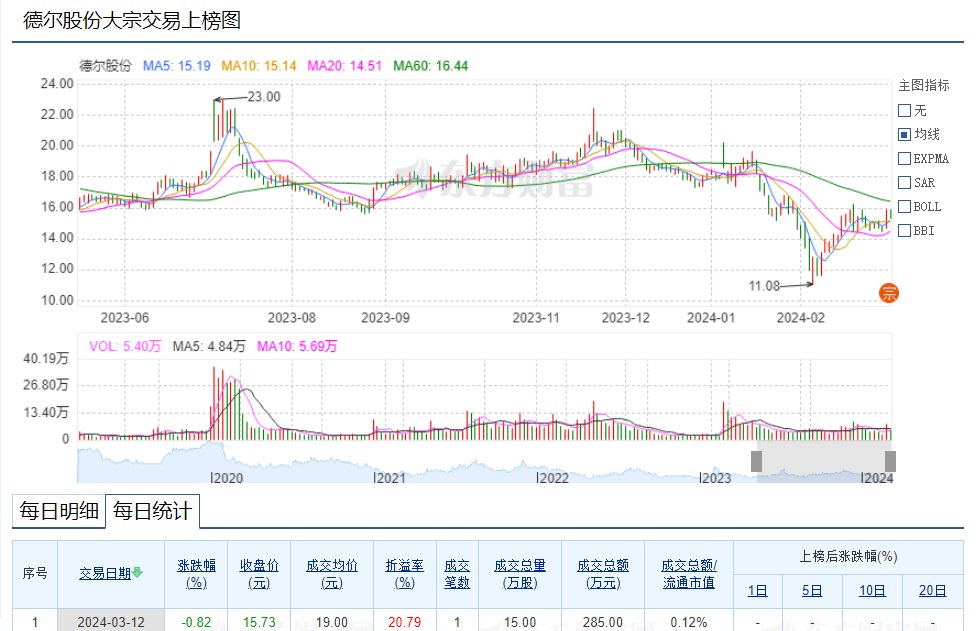Click the orange 宗 block trade marker icon

coord(888,293)
